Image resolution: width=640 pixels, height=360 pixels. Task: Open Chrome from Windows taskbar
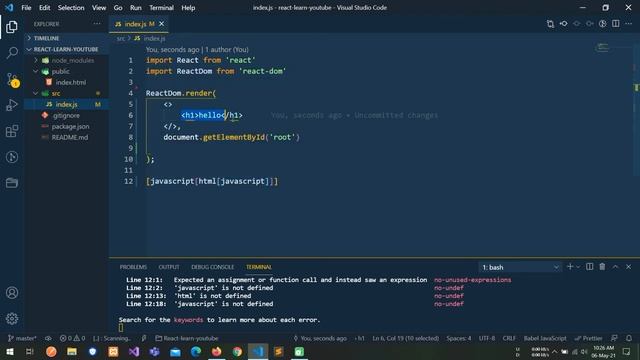click(237, 351)
